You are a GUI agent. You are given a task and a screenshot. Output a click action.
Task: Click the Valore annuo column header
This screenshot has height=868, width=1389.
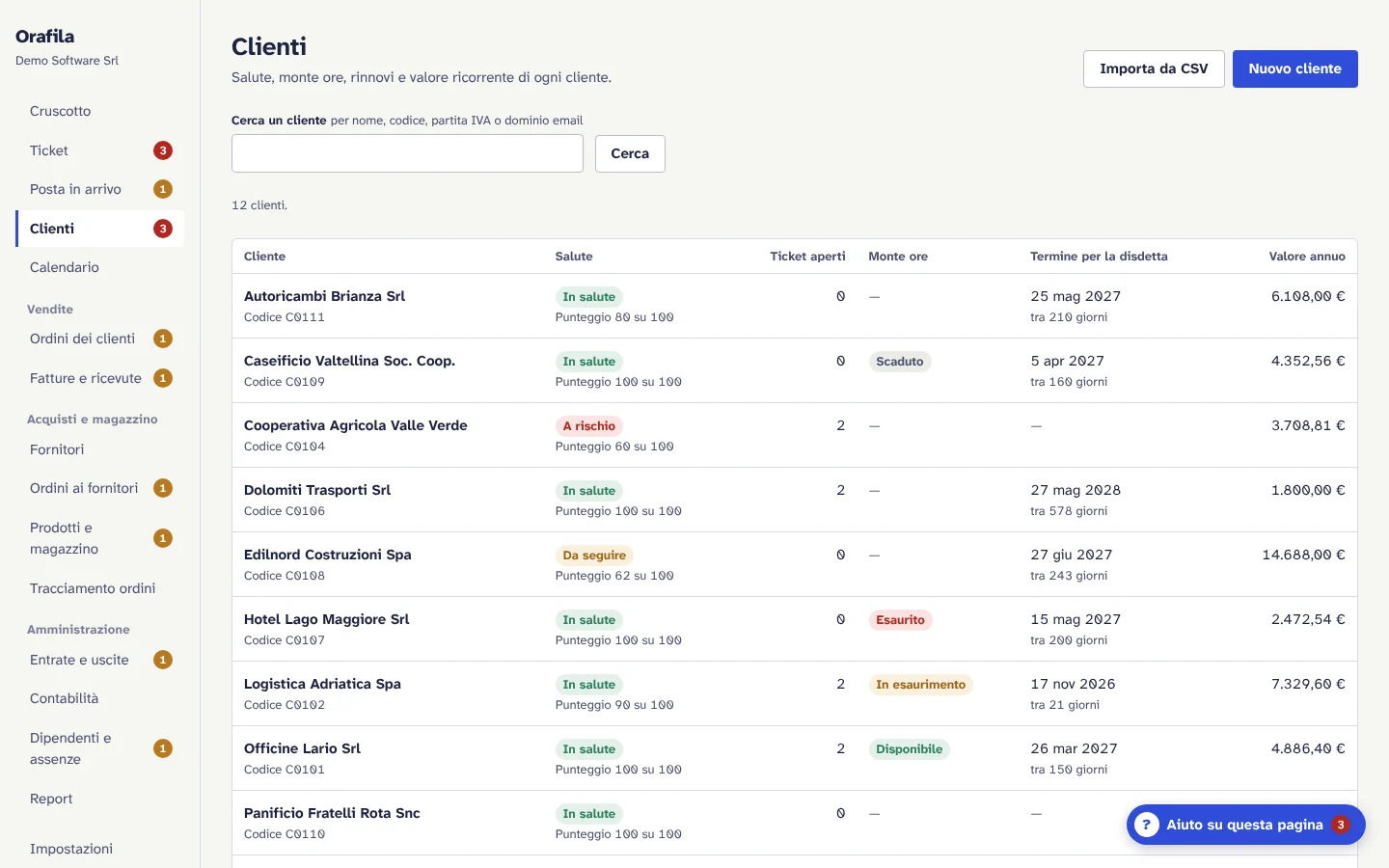click(x=1306, y=257)
